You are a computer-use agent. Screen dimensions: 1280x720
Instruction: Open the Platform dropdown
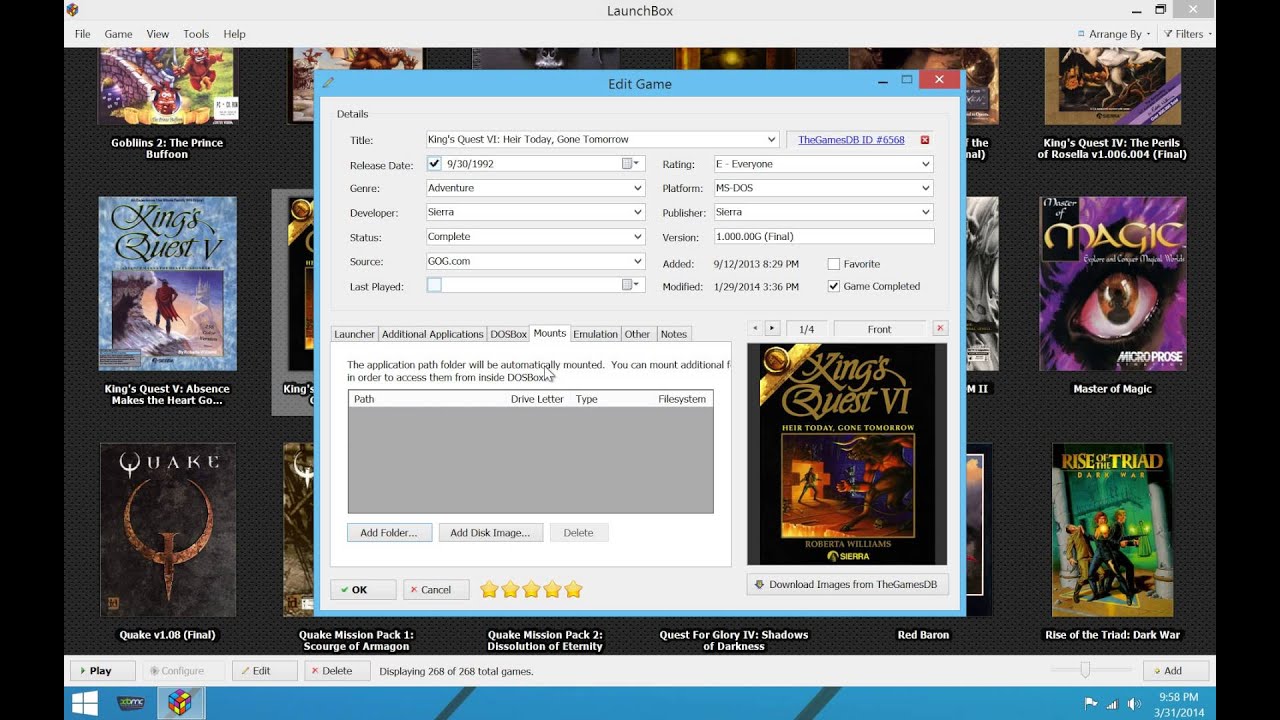point(926,188)
